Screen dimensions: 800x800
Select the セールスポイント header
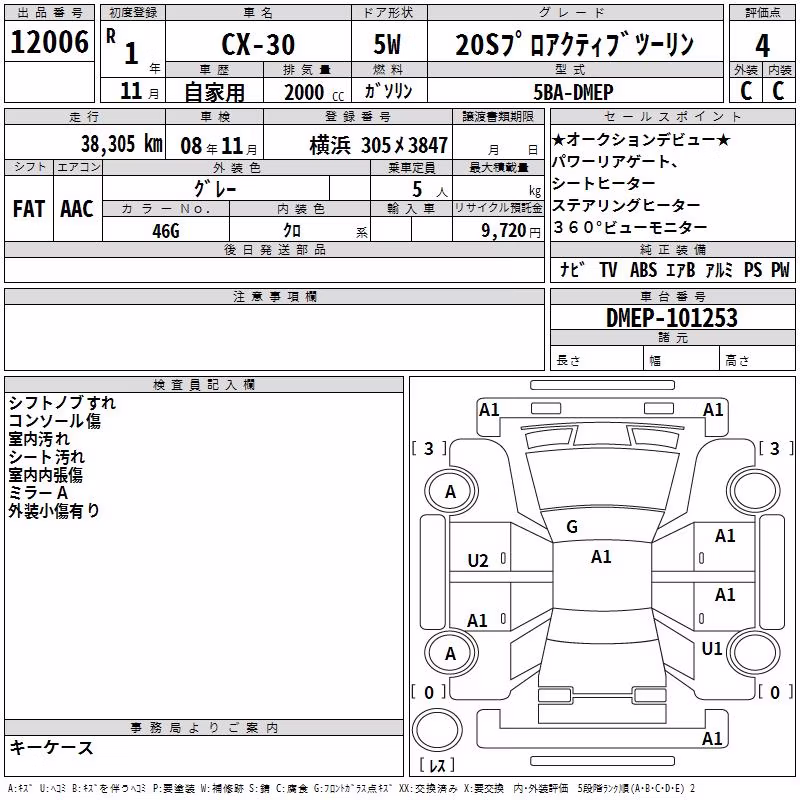(672, 116)
